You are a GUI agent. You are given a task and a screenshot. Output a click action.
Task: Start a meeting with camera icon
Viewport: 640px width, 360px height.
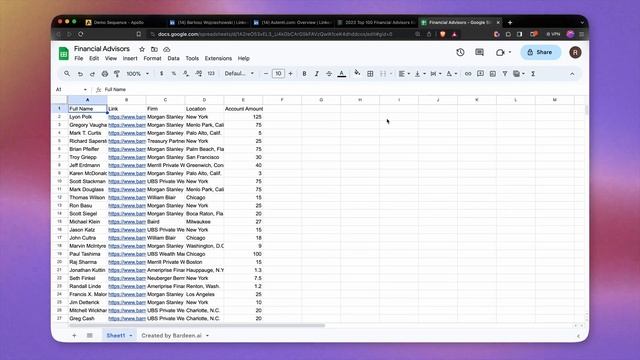(500, 52)
